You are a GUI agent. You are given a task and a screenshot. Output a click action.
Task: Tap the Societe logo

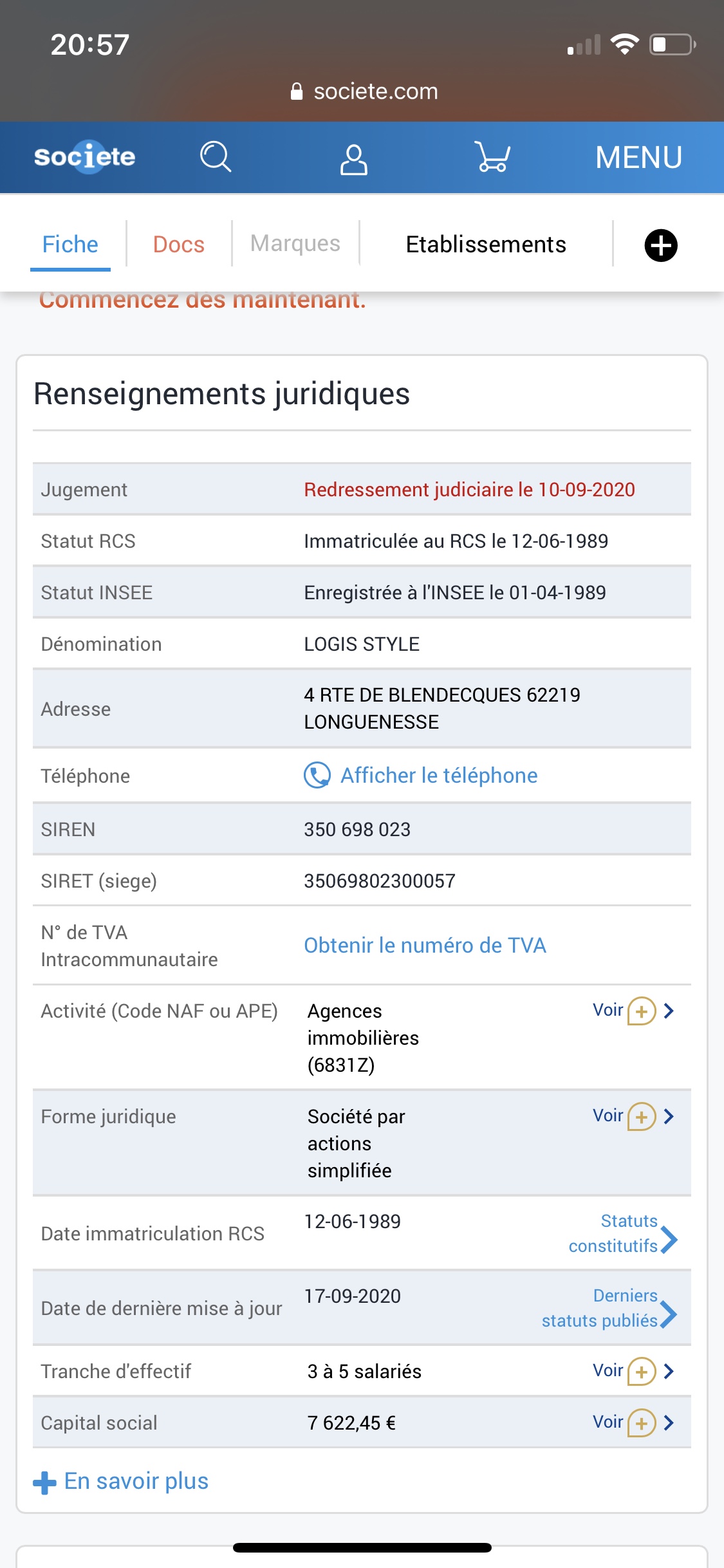click(x=84, y=156)
